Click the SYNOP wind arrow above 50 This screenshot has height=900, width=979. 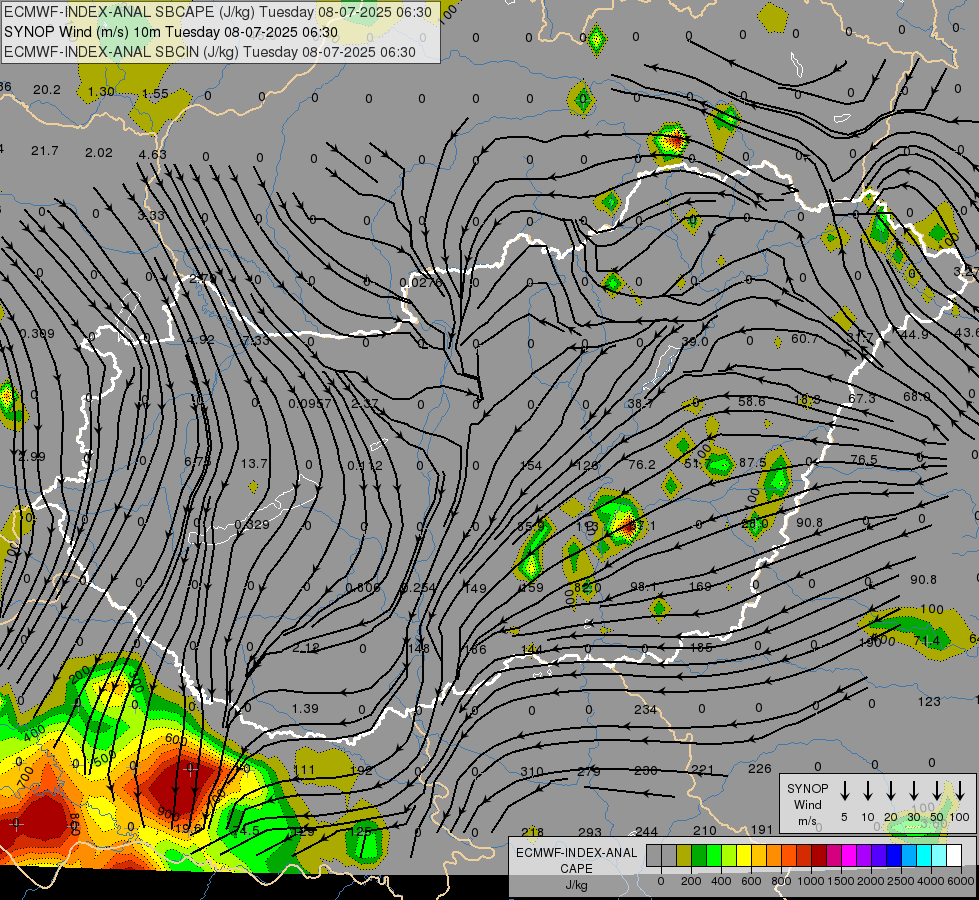(937, 791)
